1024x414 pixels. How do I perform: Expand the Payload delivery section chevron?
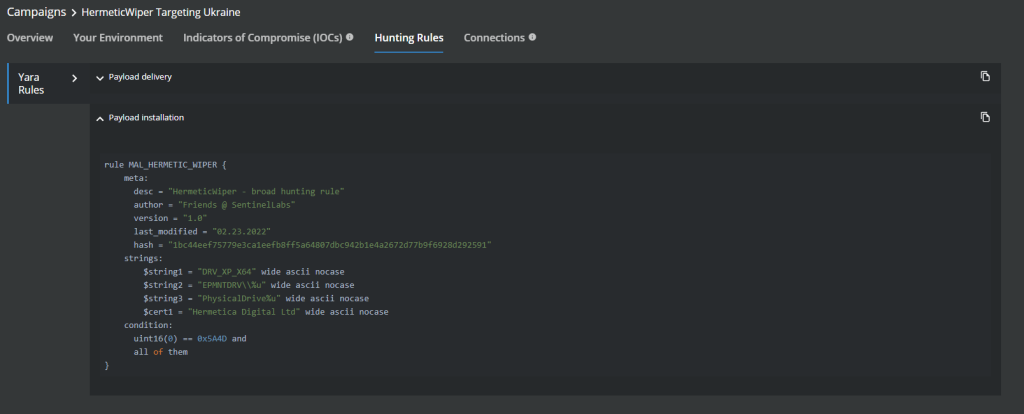pos(100,77)
